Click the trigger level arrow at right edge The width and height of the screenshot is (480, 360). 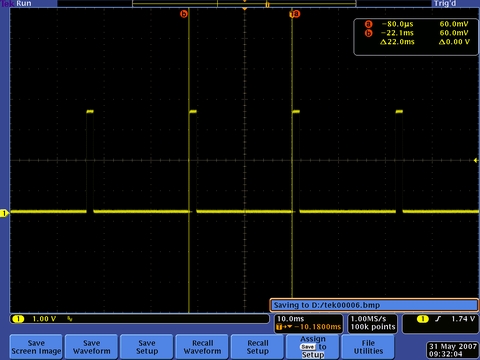[x=476, y=160]
